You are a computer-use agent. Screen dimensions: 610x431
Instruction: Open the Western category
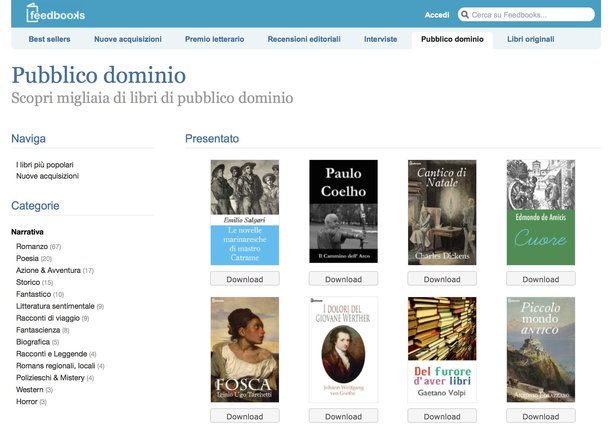point(30,390)
